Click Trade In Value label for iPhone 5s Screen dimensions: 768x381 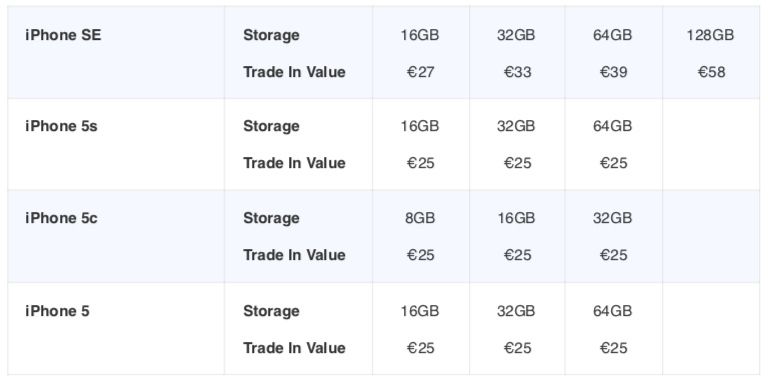[294, 163]
